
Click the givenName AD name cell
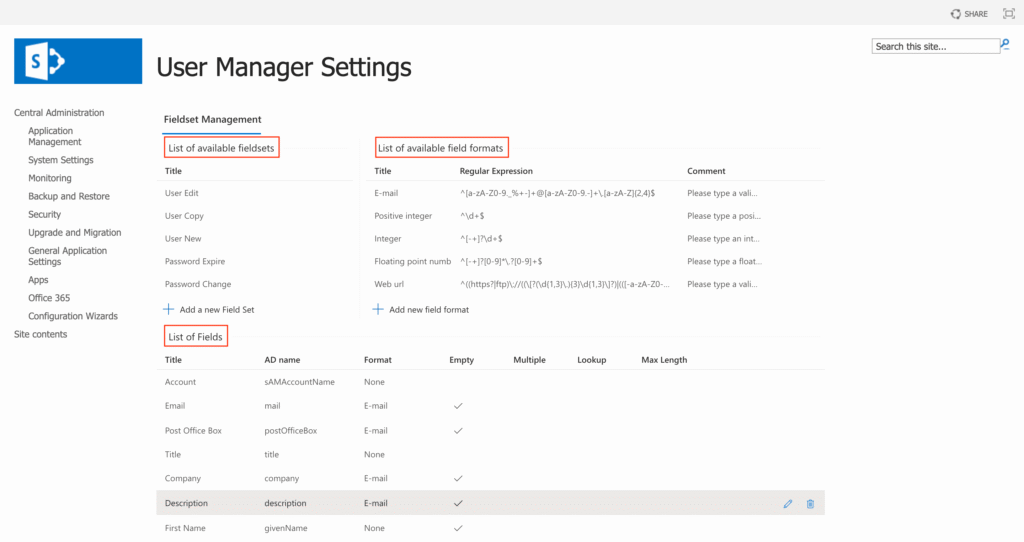[x=286, y=528]
